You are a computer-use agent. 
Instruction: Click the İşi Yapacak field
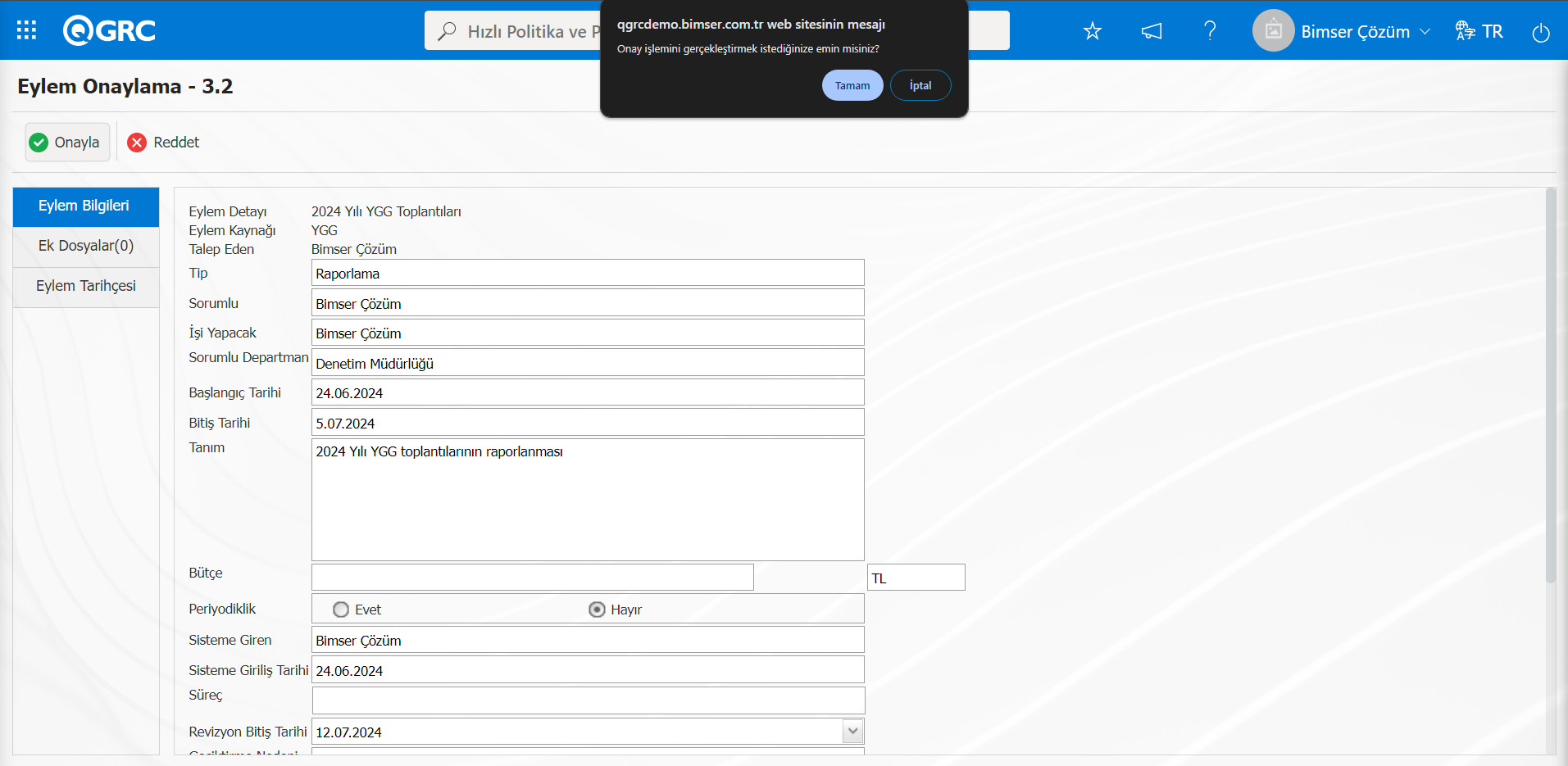[588, 333]
